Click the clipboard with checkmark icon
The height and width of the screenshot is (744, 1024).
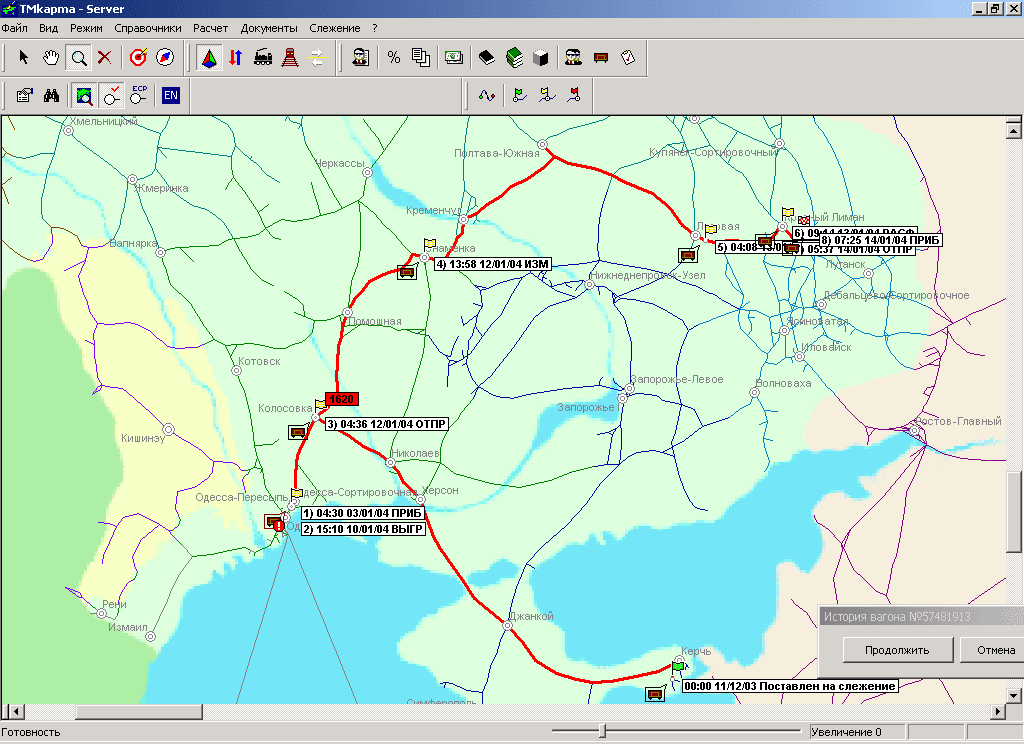tap(628, 58)
